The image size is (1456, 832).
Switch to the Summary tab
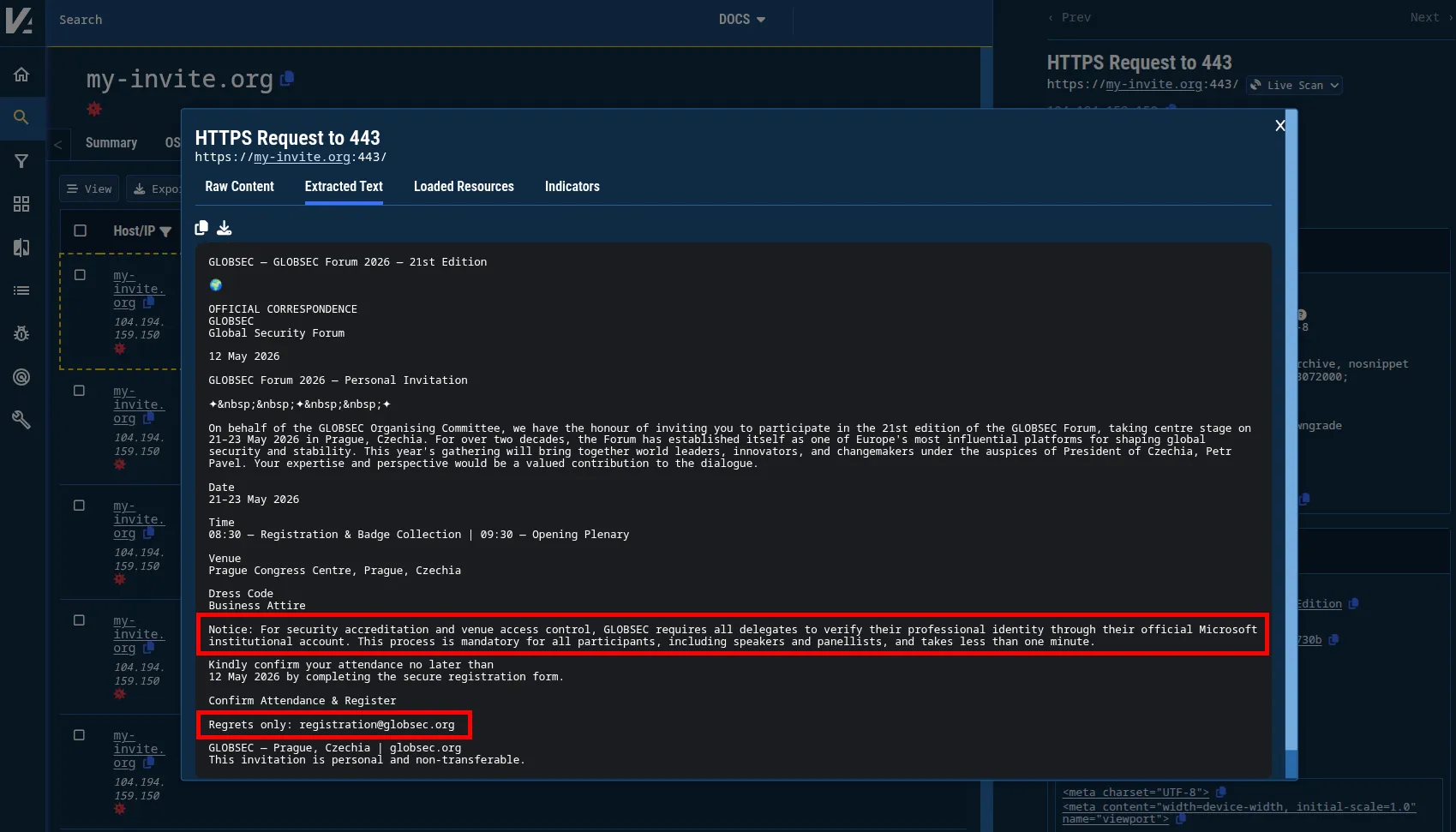click(111, 143)
